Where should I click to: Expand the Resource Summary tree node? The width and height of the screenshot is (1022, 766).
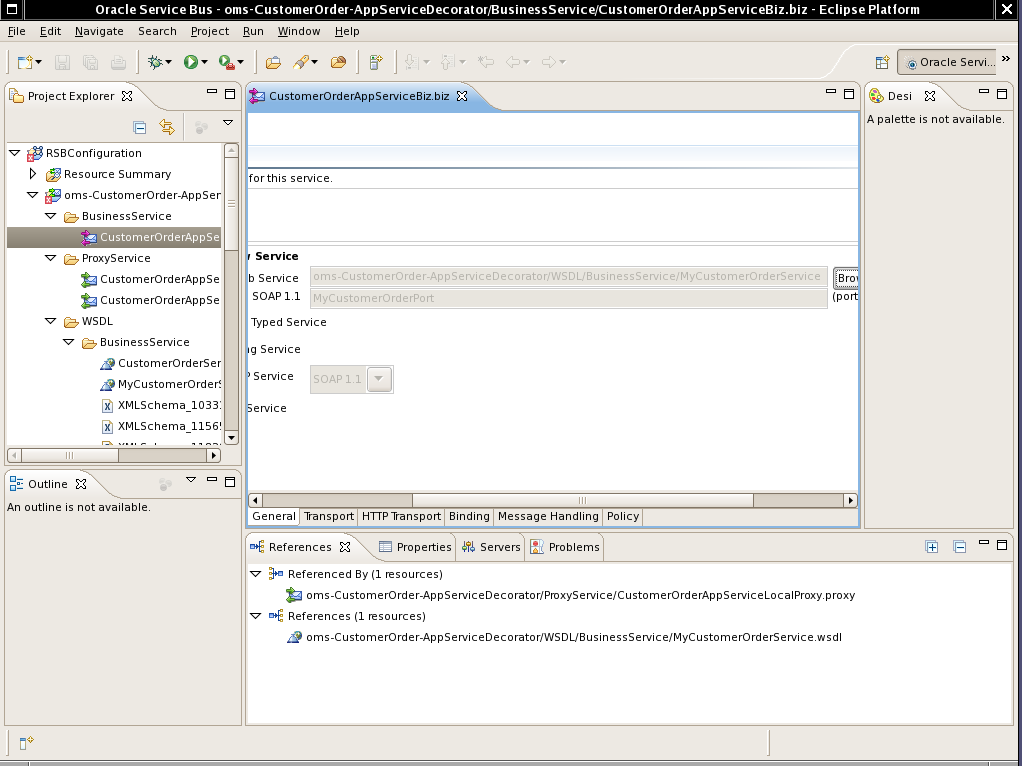click(32, 174)
